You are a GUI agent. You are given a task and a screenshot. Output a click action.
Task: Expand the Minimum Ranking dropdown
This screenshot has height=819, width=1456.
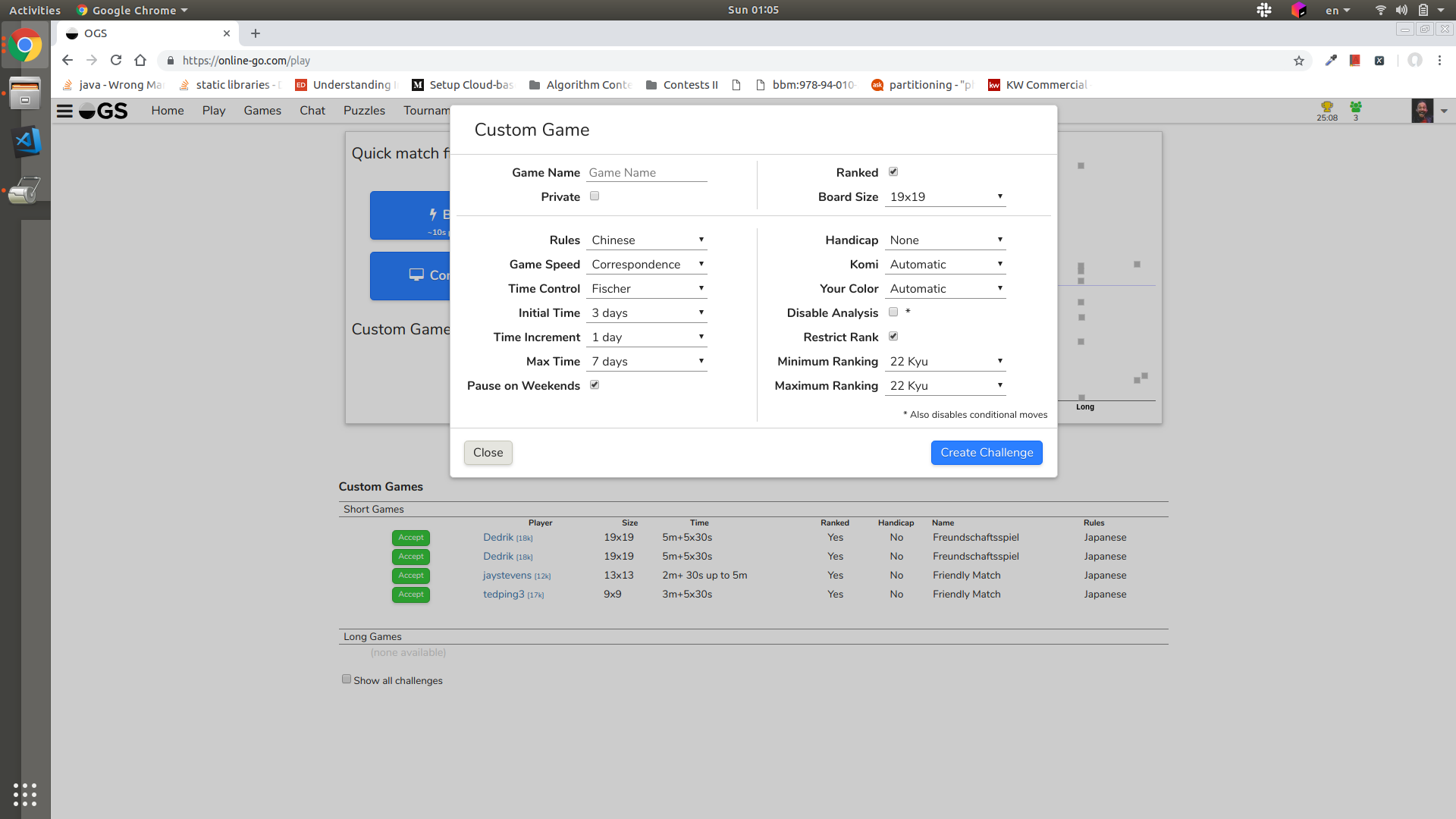[x=945, y=362]
